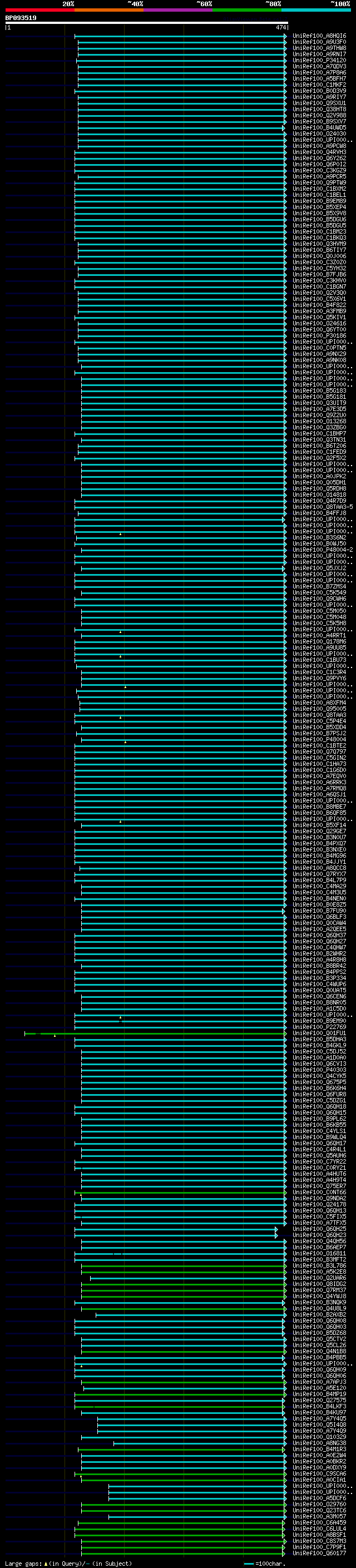Open hit UniRef100_C6LUL4
Screen dimensions: 356x1568
(319, 1529)
